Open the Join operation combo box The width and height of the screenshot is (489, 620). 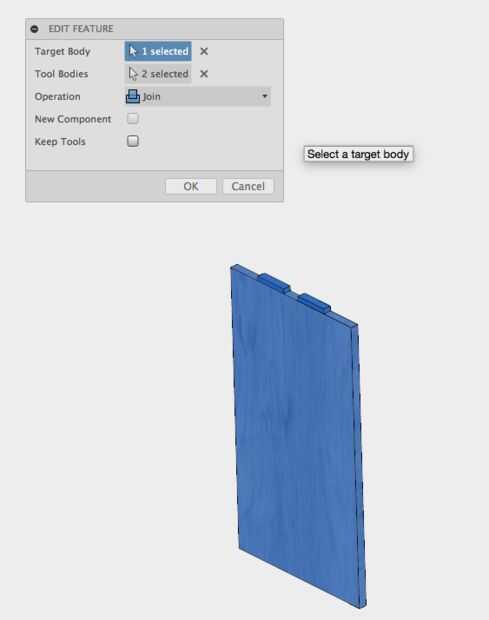(198, 96)
